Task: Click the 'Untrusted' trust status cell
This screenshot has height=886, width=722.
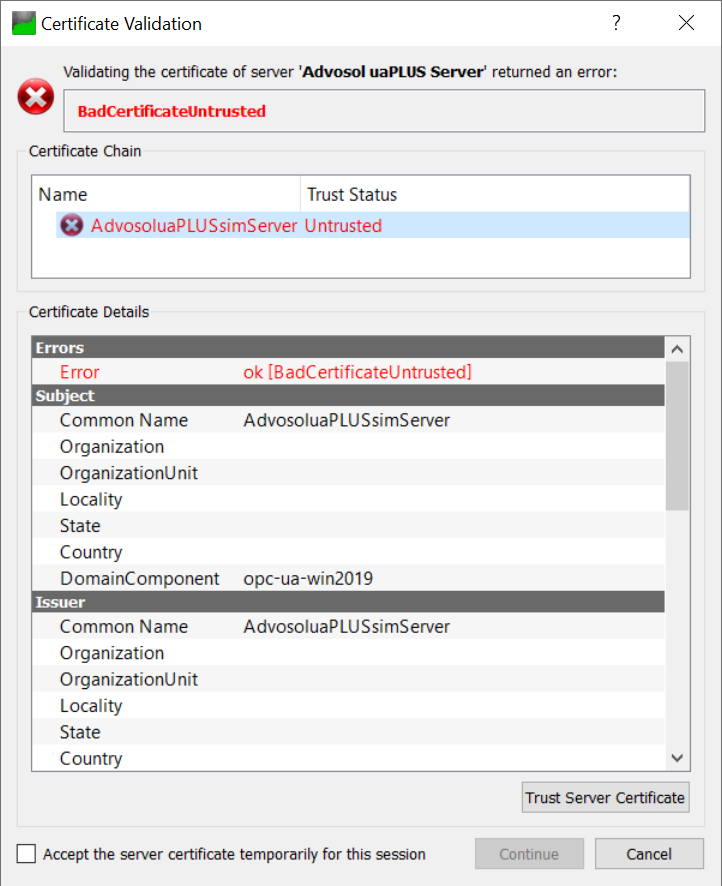Action: click(343, 225)
